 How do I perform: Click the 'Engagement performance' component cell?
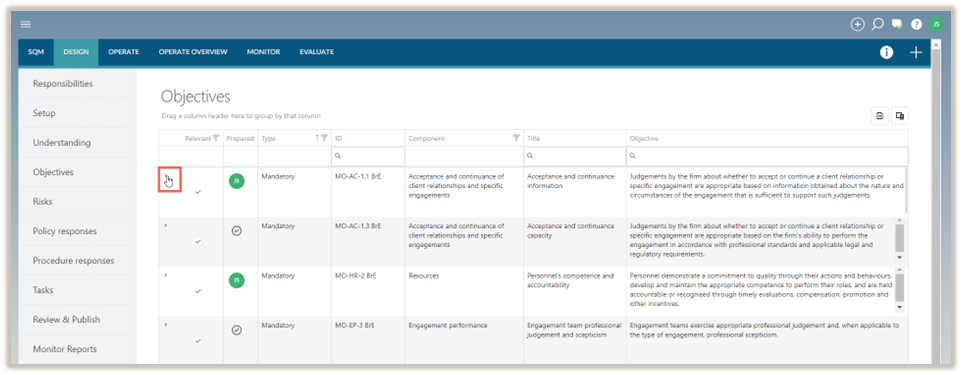464,341
